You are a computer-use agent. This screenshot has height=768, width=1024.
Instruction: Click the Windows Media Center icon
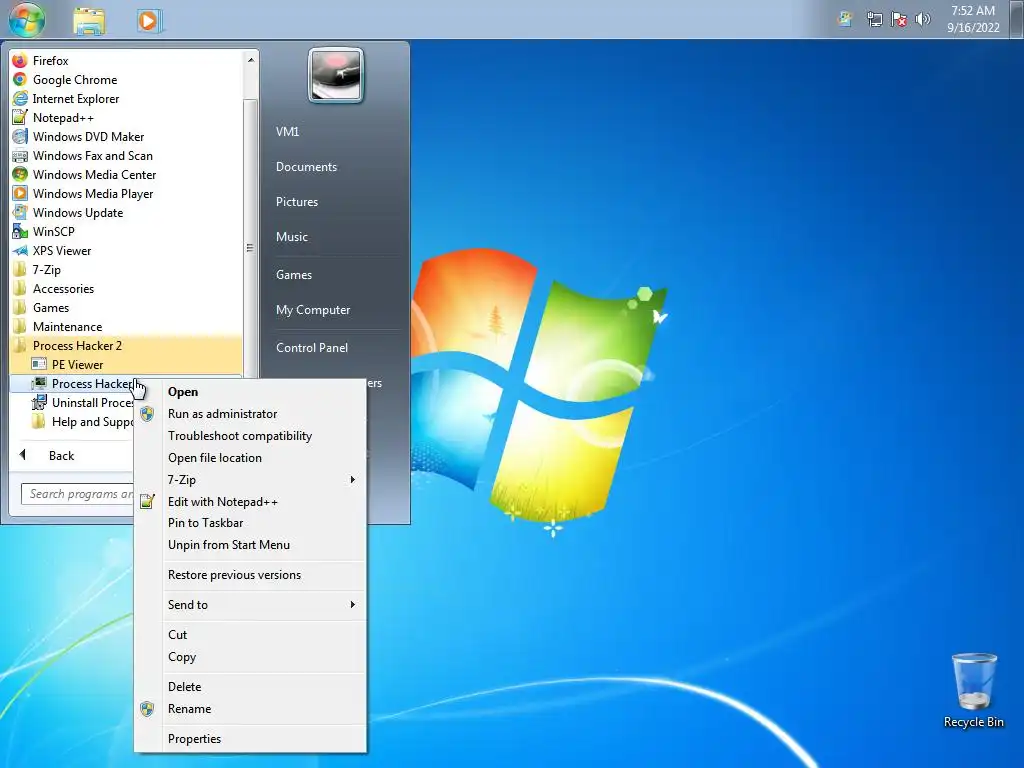click(20, 174)
